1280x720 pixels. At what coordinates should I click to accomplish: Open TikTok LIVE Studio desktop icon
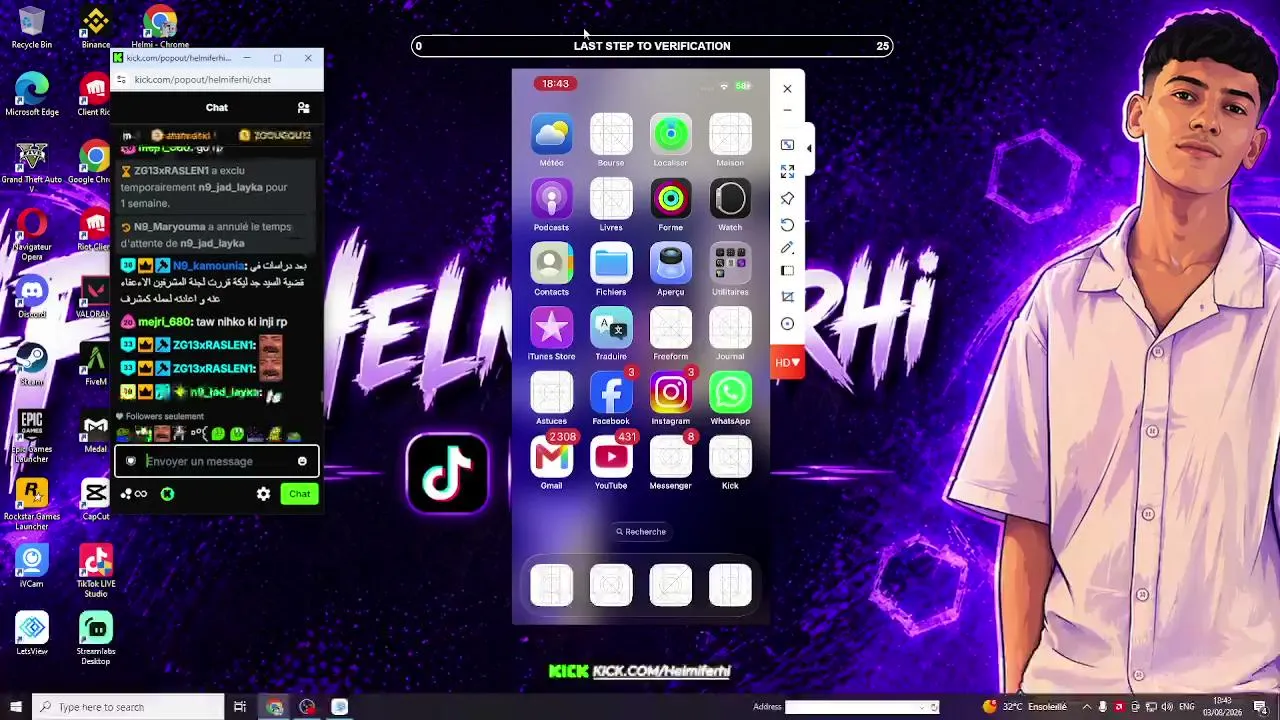95,571
